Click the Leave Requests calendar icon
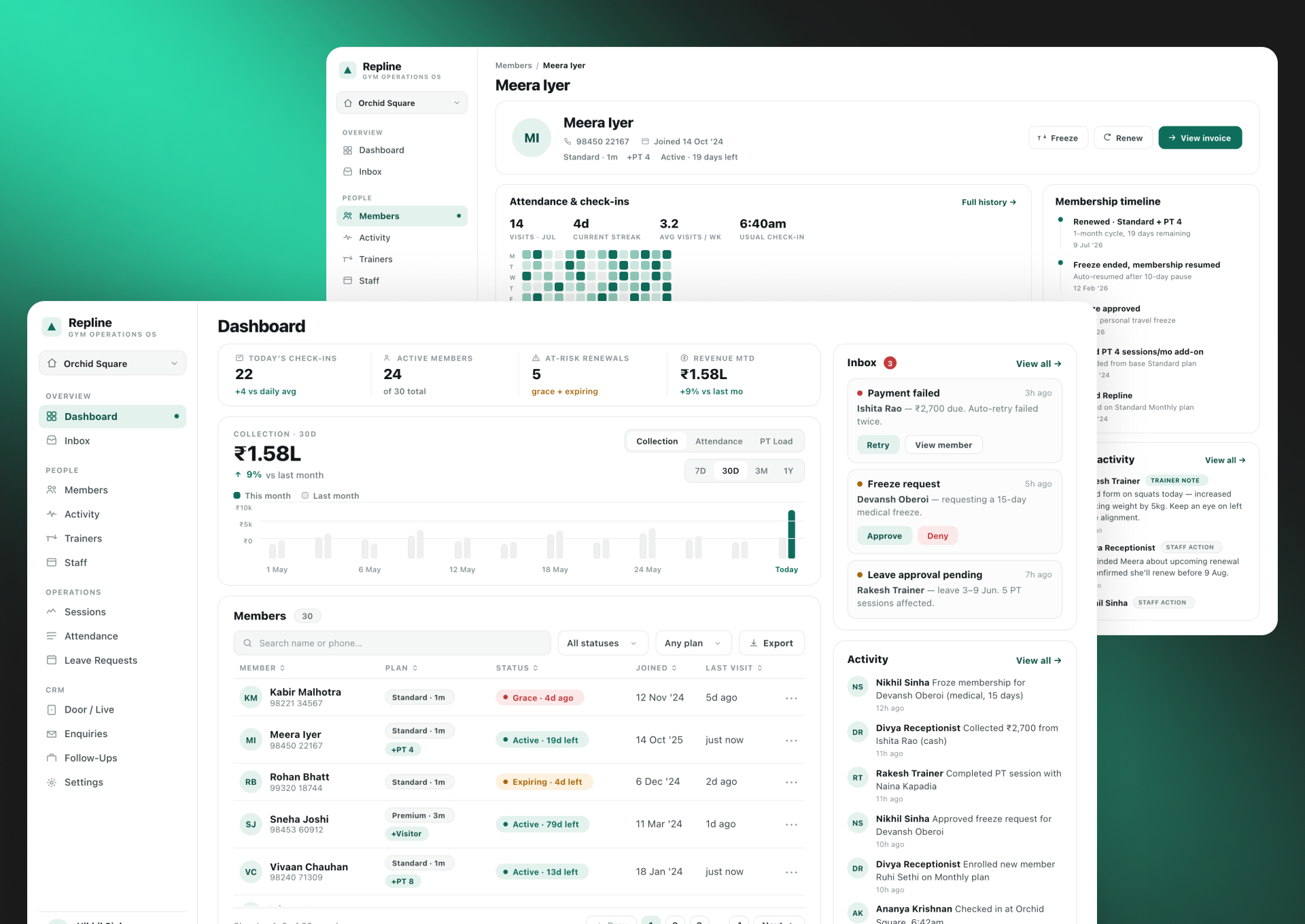Screen dimensions: 1305x924 [x=52, y=660]
